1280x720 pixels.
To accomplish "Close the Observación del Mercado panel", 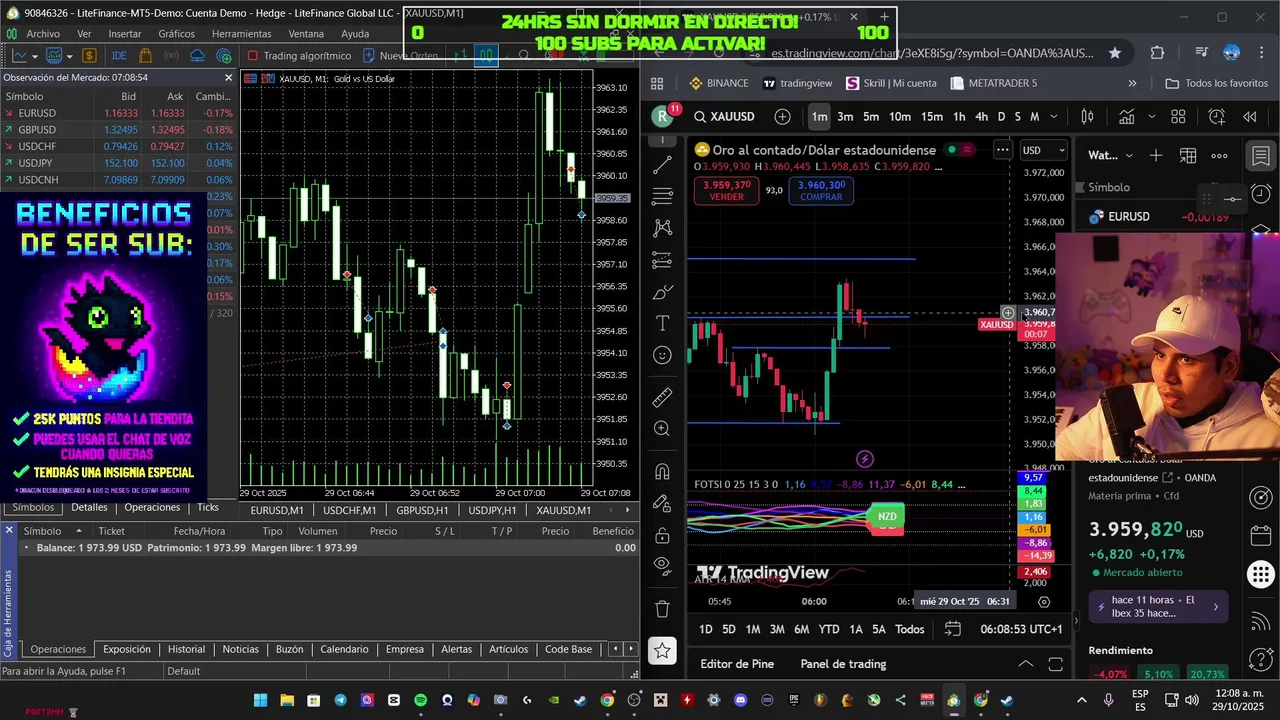I will (x=228, y=77).
